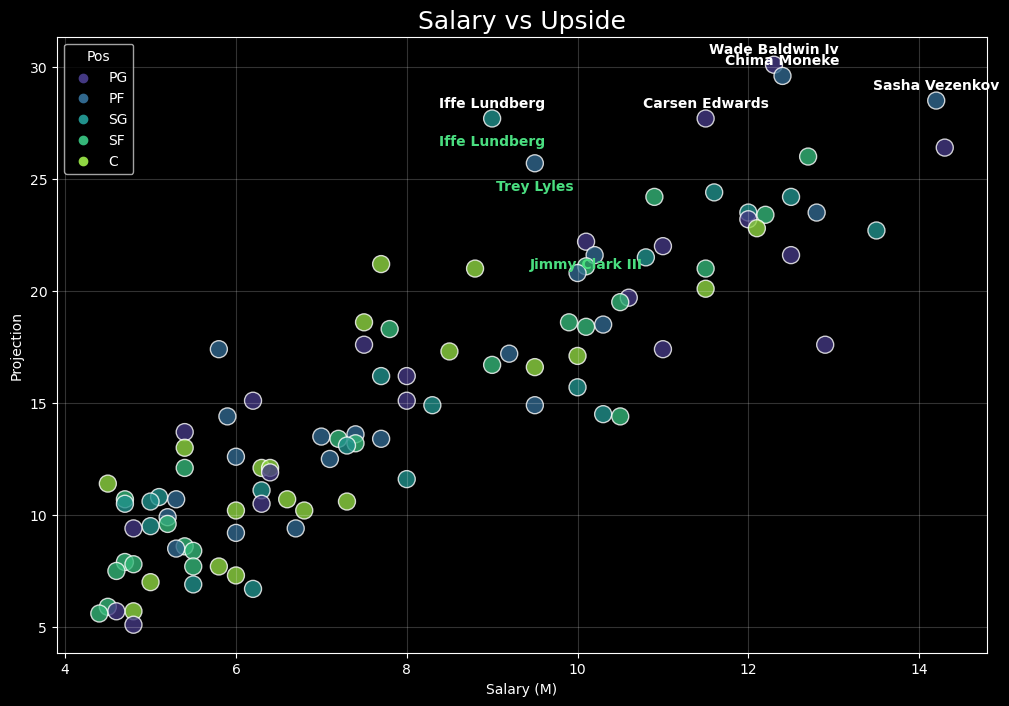The width and height of the screenshot is (1009, 706).
Task: Click the 'Projection' y-axis label
Action: coord(17,347)
